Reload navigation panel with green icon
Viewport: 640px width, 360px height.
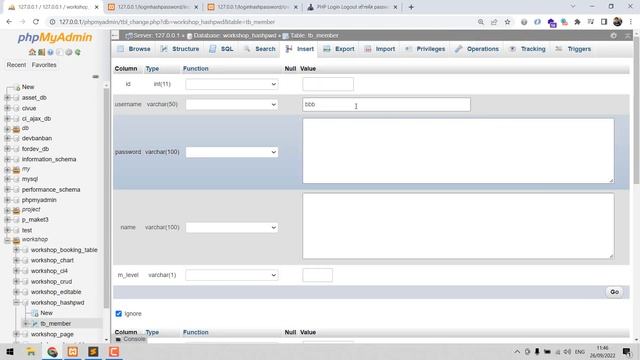(78, 52)
